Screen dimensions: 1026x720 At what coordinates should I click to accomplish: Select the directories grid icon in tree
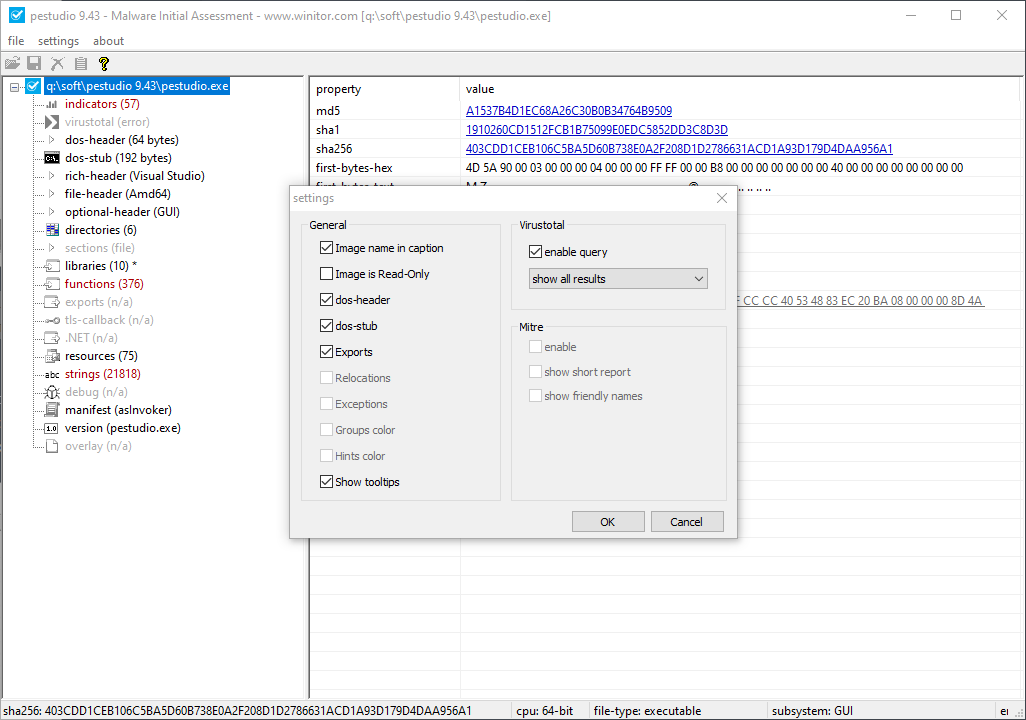point(52,230)
